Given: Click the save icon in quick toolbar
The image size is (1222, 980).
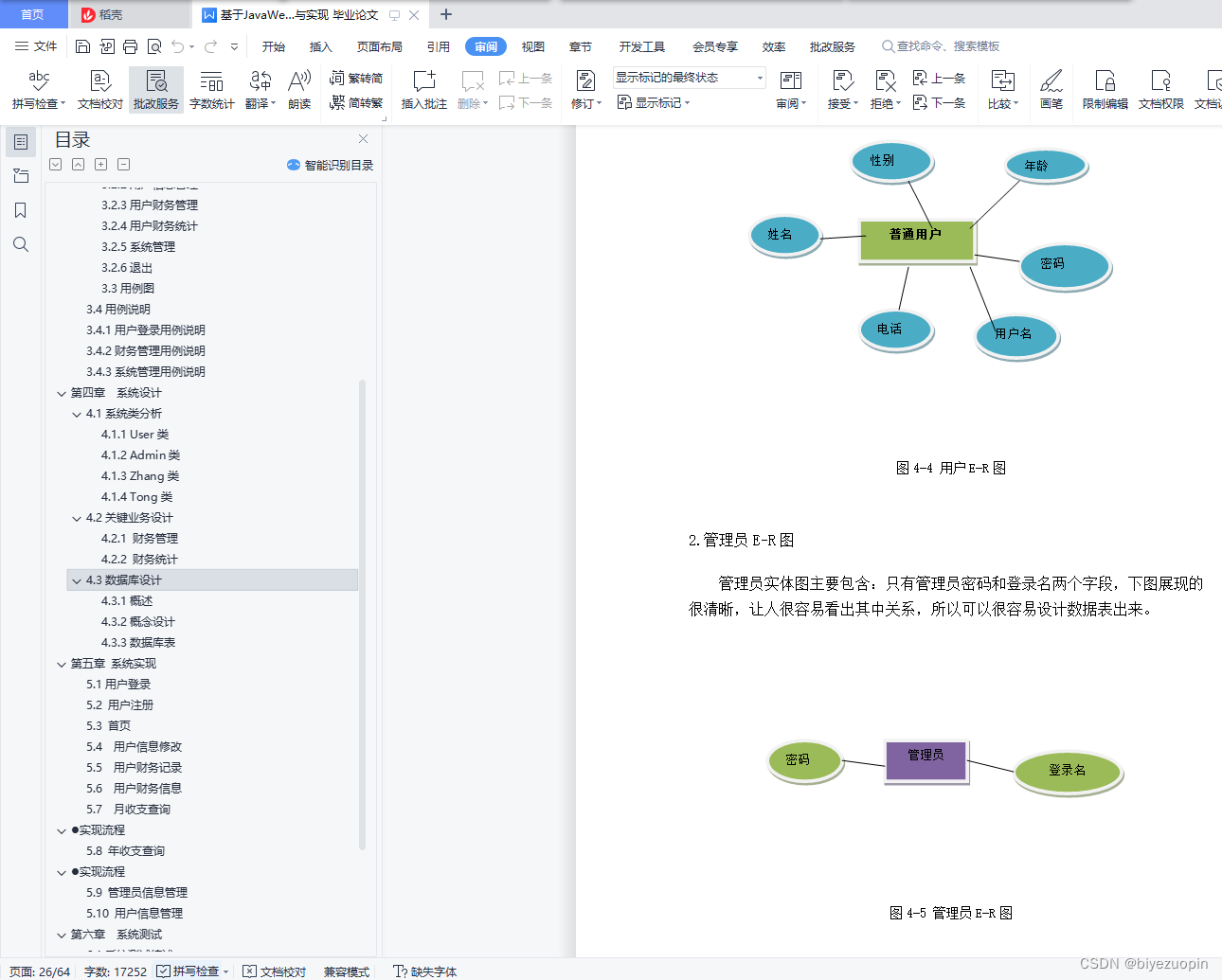Looking at the screenshot, I should [82, 46].
